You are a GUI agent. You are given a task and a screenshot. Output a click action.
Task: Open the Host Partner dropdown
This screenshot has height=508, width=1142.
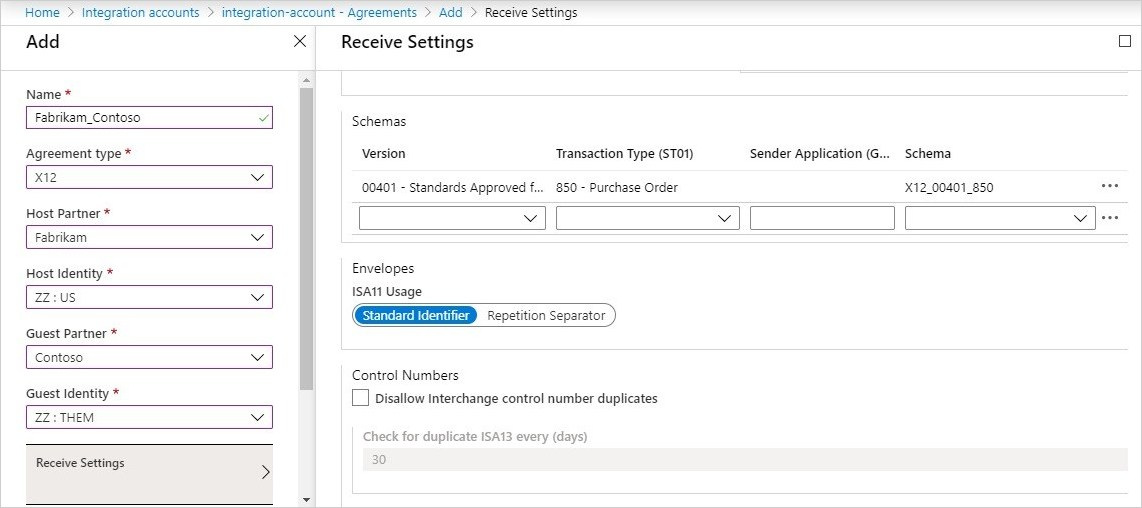coord(149,237)
